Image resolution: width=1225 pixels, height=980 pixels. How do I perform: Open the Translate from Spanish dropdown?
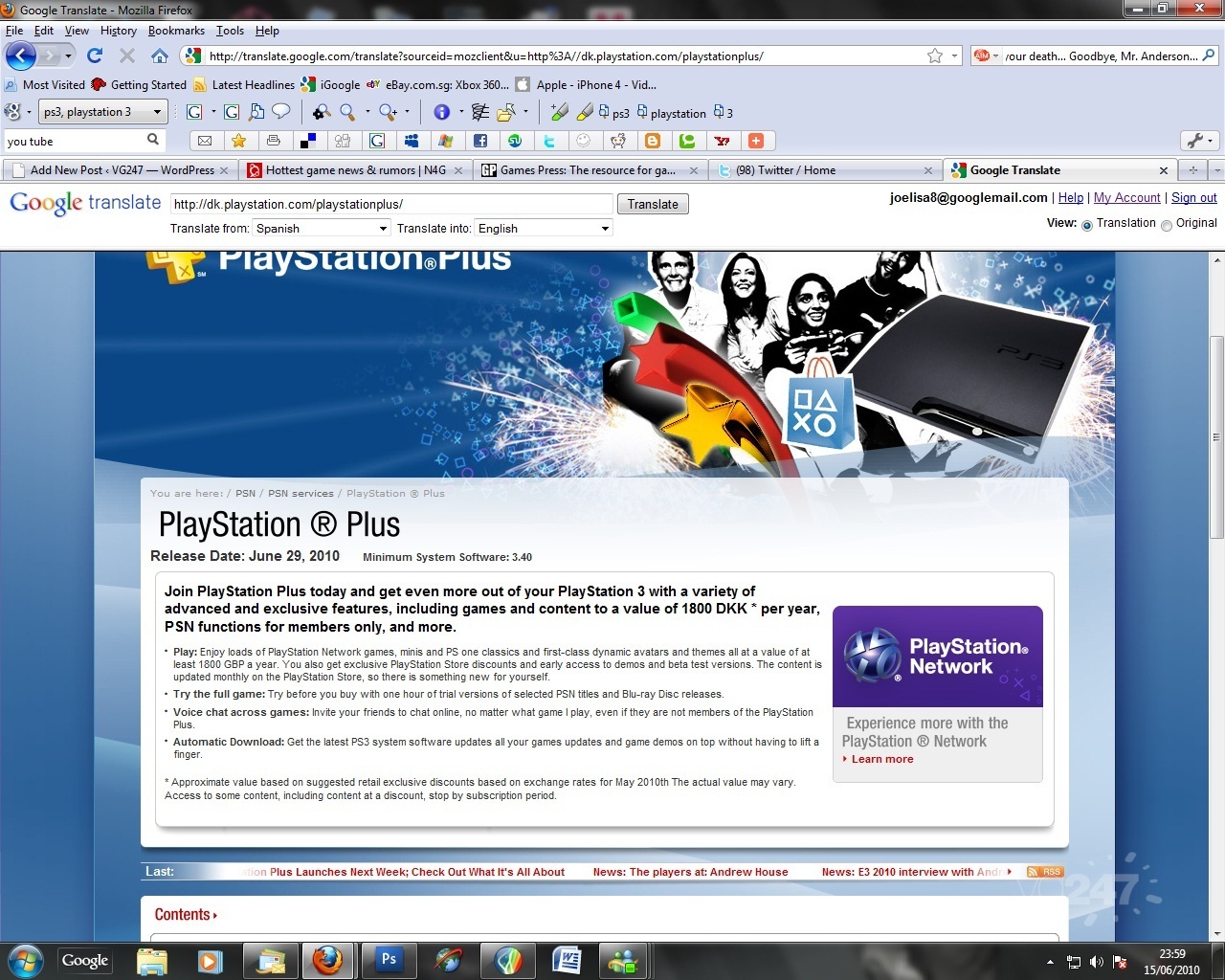[321, 228]
